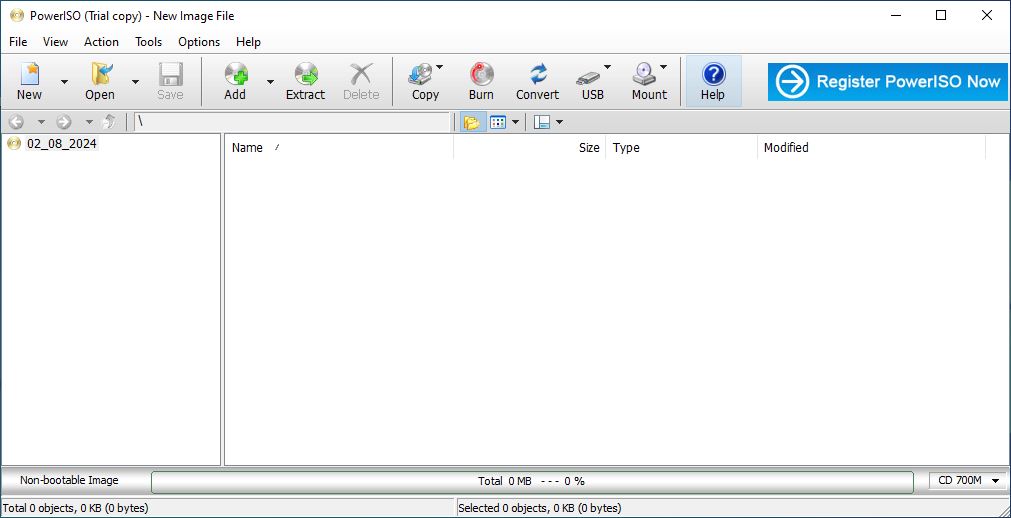Open the Action menu

pos(101,42)
